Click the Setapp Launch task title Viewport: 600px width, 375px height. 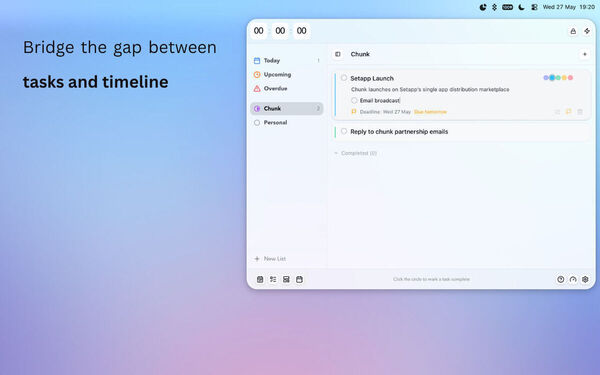pyautogui.click(x=372, y=78)
